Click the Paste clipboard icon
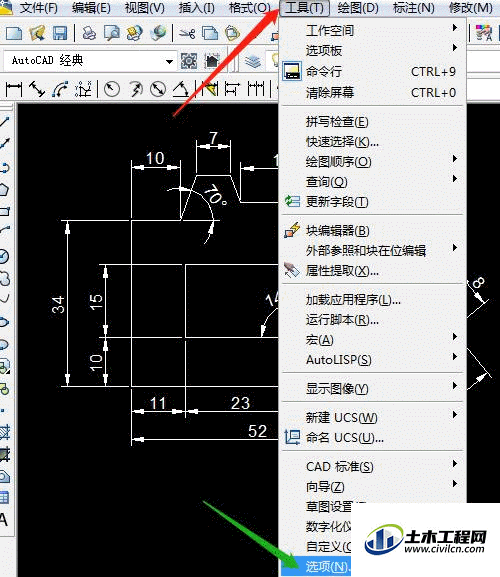 click(x=233, y=33)
